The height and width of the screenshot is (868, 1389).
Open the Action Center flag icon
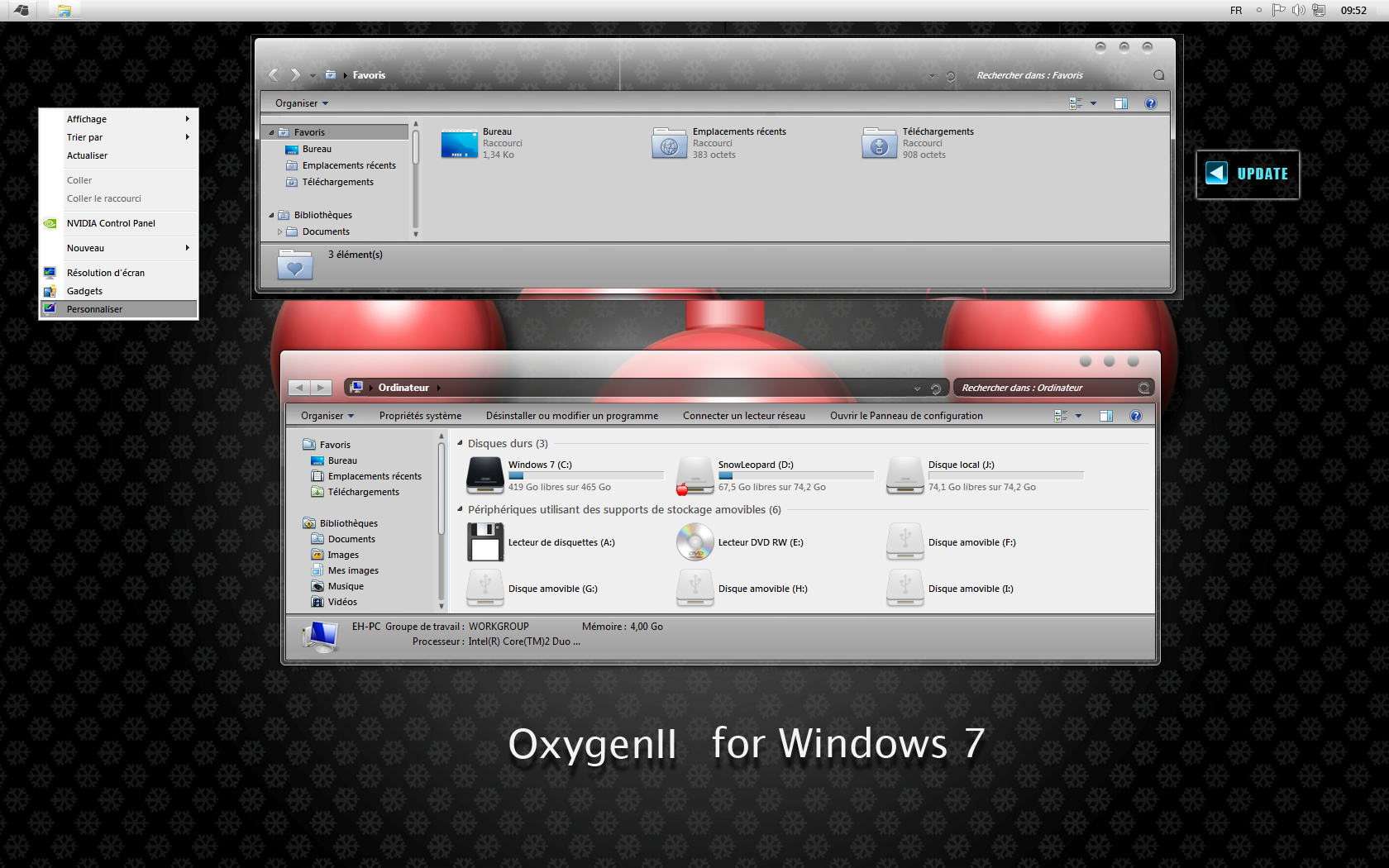pos(1278,10)
